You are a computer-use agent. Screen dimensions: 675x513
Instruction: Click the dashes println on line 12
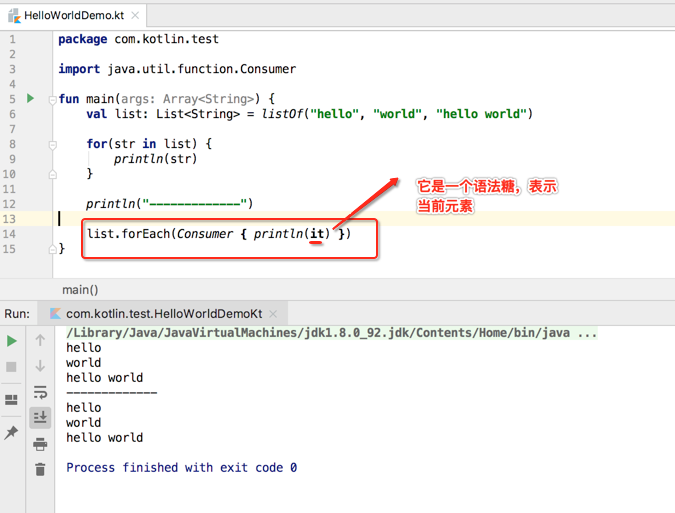pyautogui.click(x=169, y=204)
